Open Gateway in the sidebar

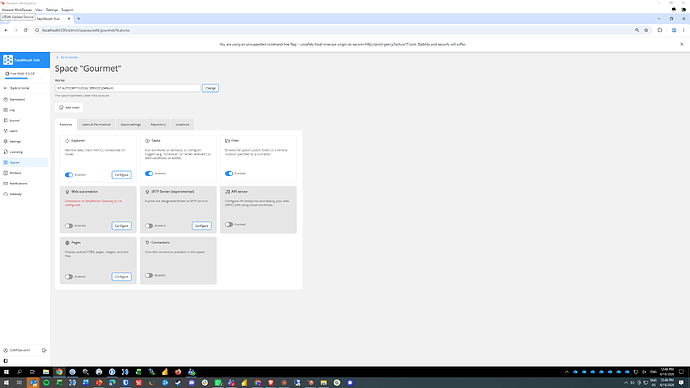click(x=25, y=194)
